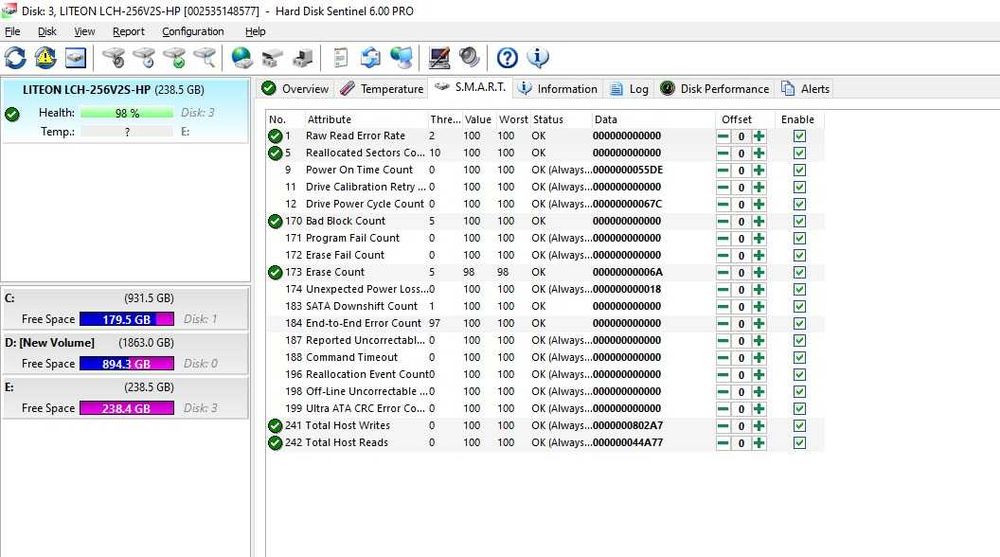Click green health check icon for LITEON disk
Image resolution: width=1000 pixels, height=557 pixels.
(x=12, y=115)
